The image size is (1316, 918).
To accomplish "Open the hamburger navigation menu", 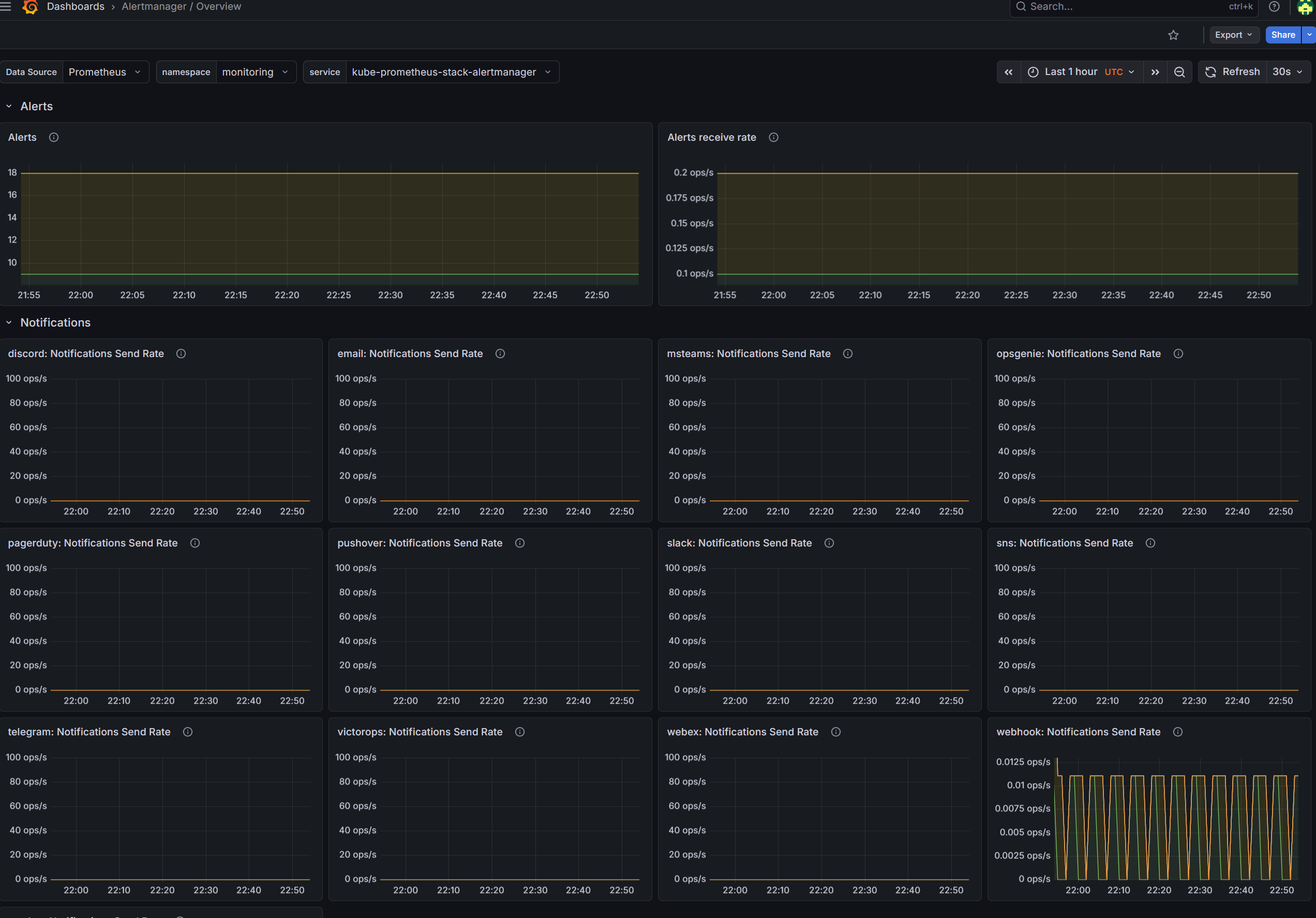I will coord(6,6).
